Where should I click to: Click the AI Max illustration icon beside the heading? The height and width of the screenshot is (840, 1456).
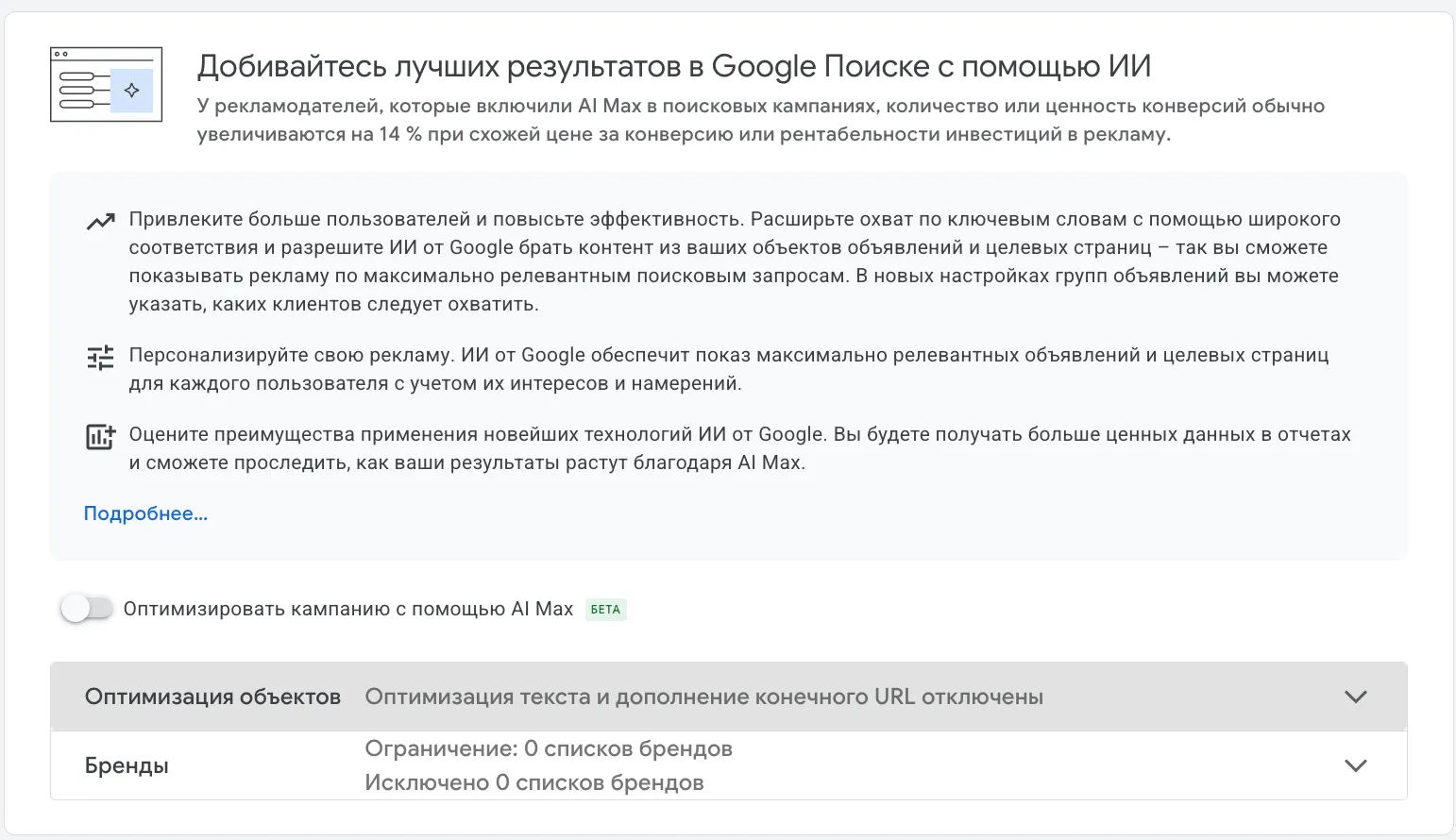pyautogui.click(x=106, y=85)
